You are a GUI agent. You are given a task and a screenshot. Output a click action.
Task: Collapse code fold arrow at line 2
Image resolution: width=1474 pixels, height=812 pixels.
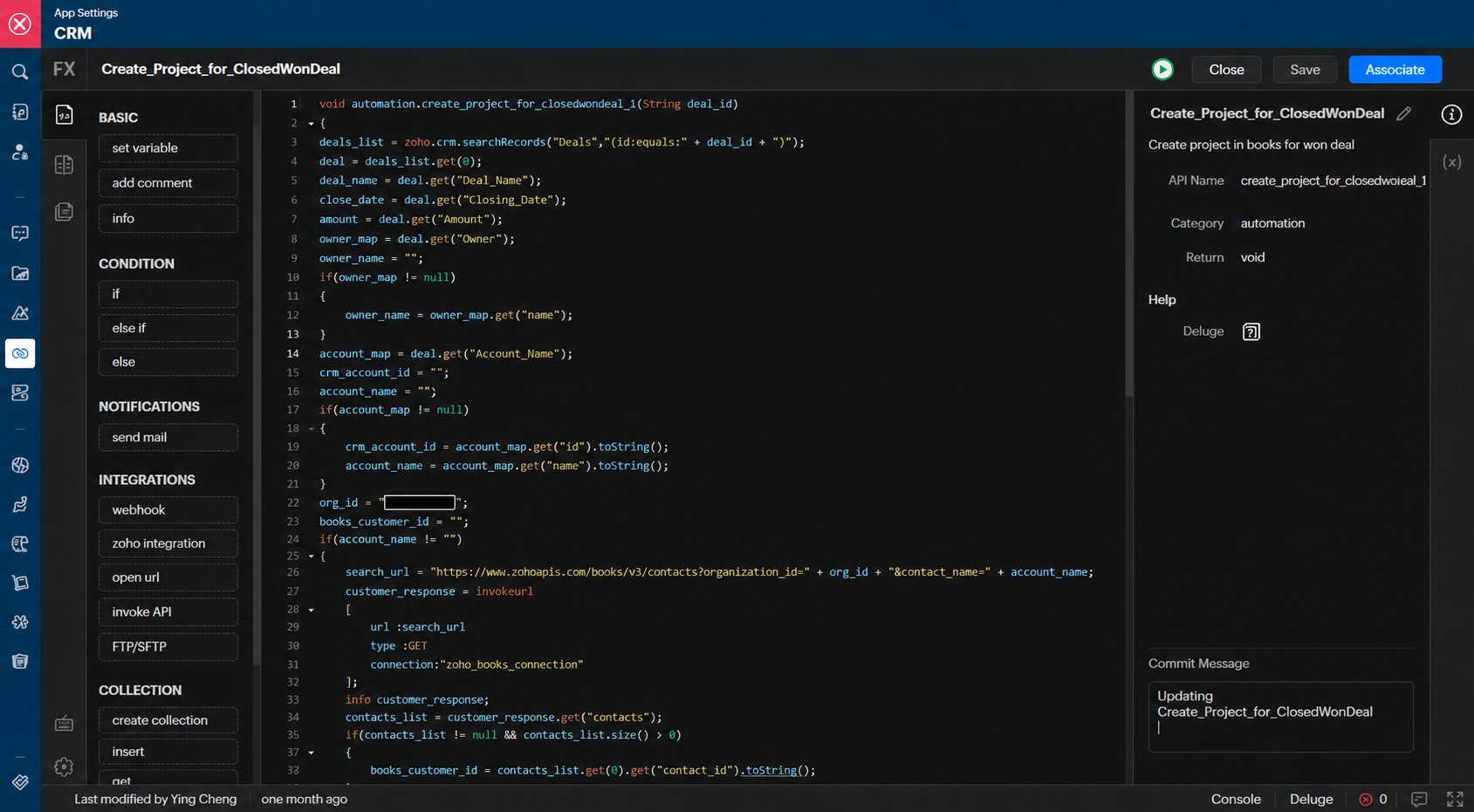click(311, 124)
